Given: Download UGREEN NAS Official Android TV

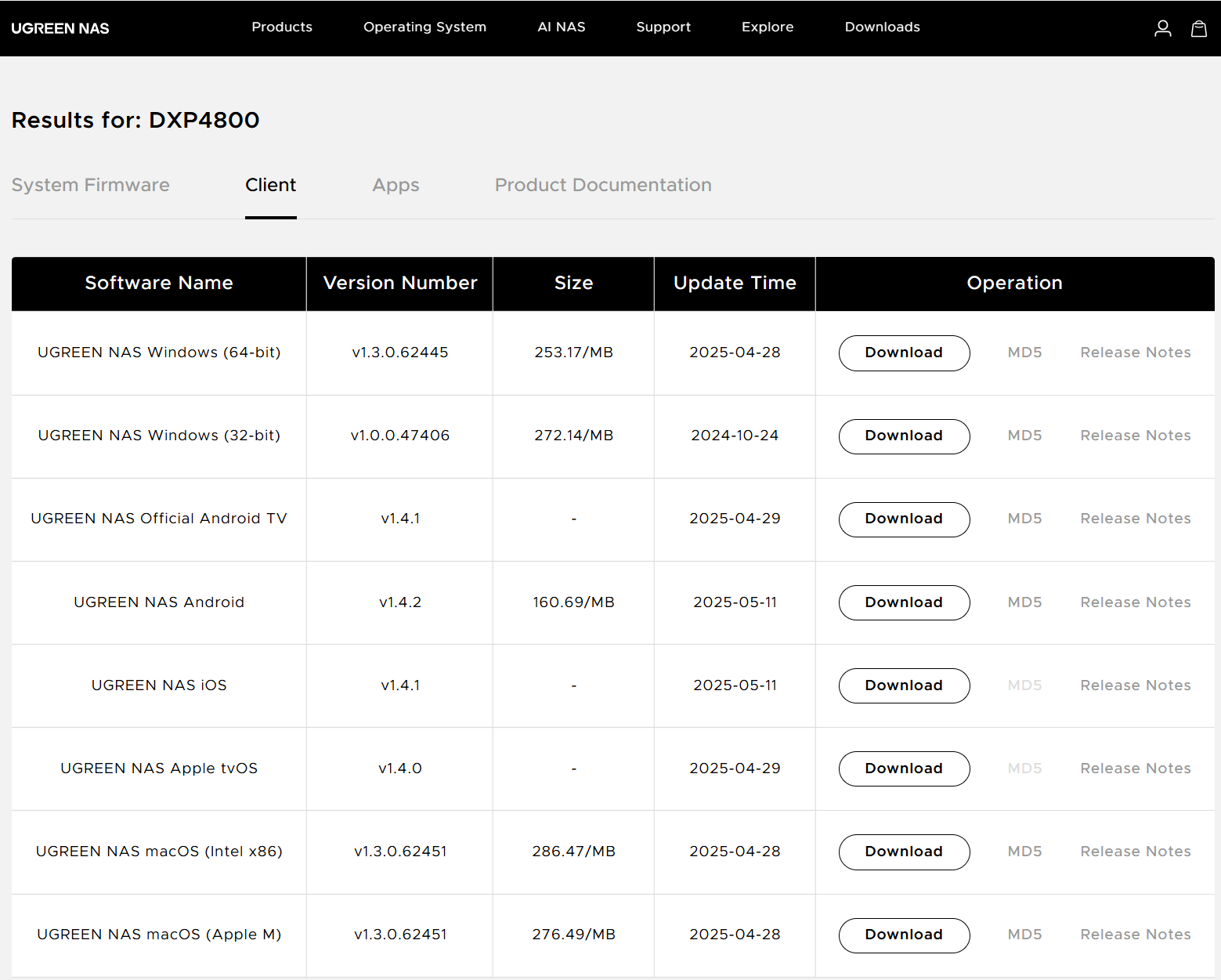Looking at the screenshot, I should [x=905, y=519].
